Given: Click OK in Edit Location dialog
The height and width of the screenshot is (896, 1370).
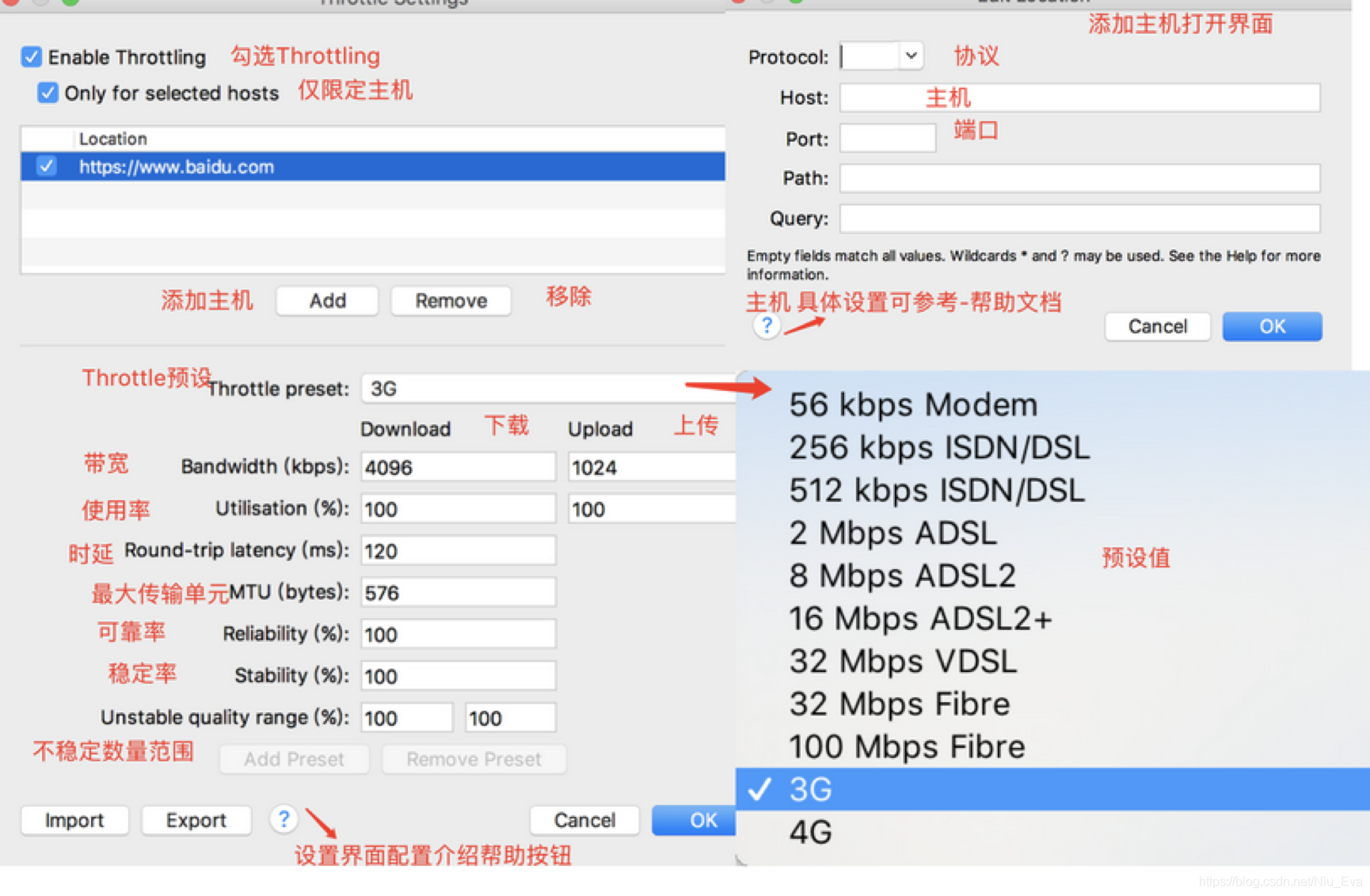Looking at the screenshot, I should pyautogui.click(x=1272, y=326).
